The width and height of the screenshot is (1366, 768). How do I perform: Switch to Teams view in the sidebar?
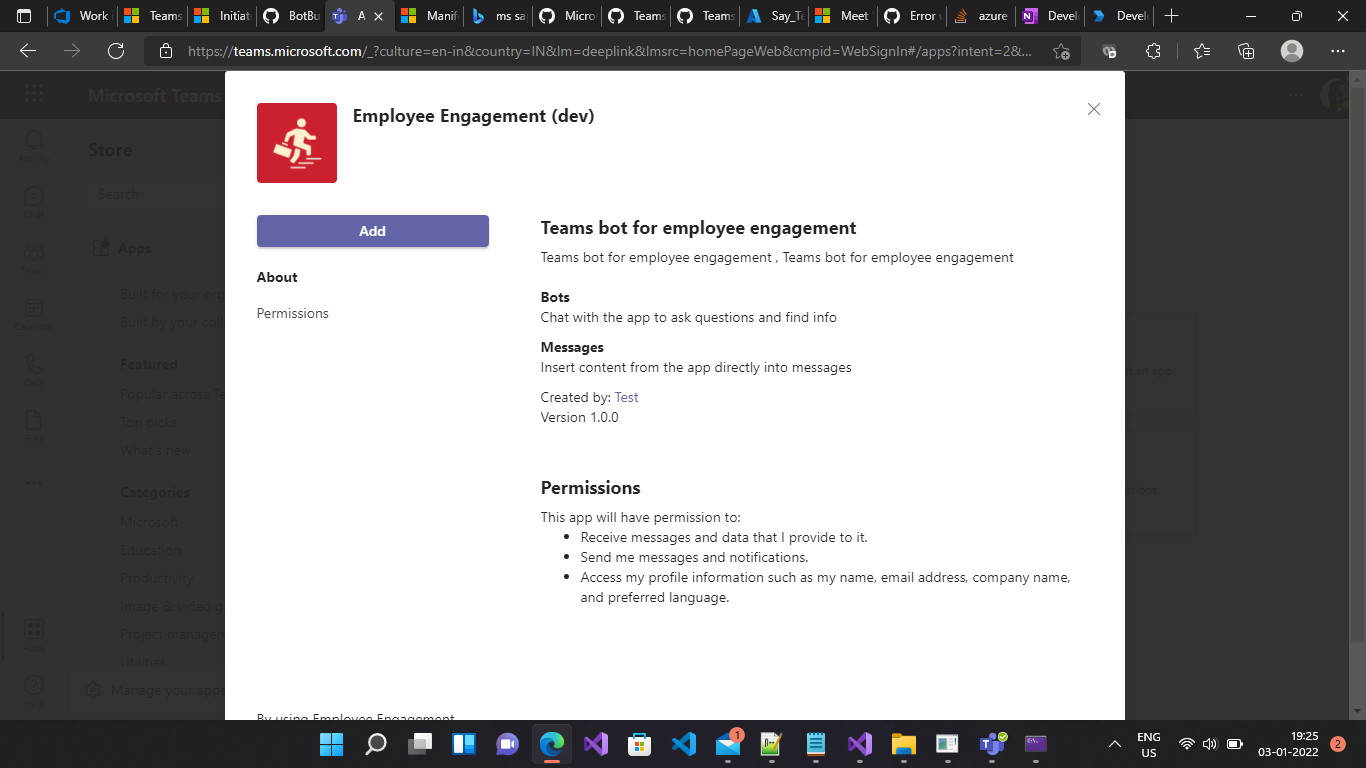(33, 258)
